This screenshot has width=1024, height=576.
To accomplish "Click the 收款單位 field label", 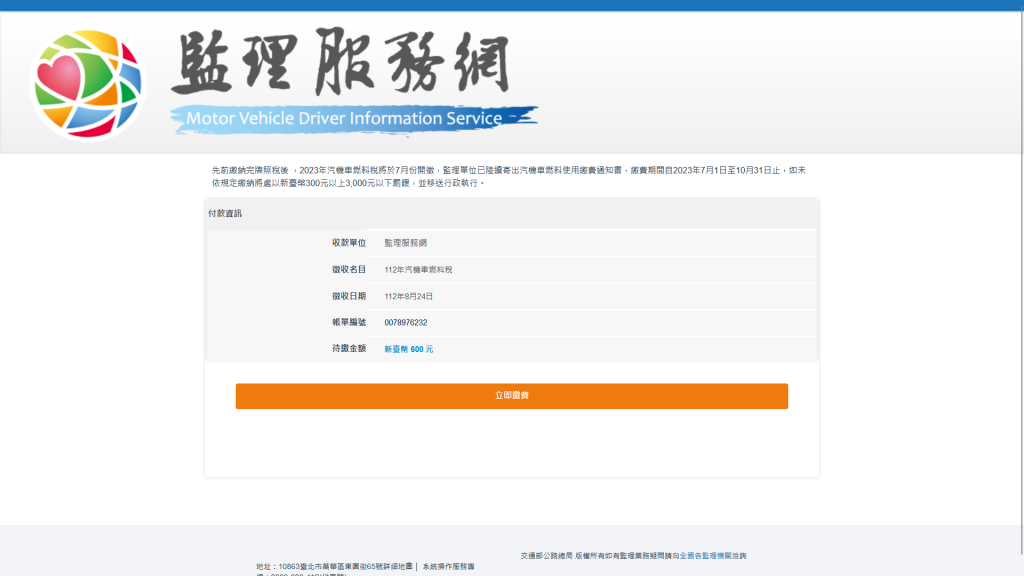I will point(349,243).
